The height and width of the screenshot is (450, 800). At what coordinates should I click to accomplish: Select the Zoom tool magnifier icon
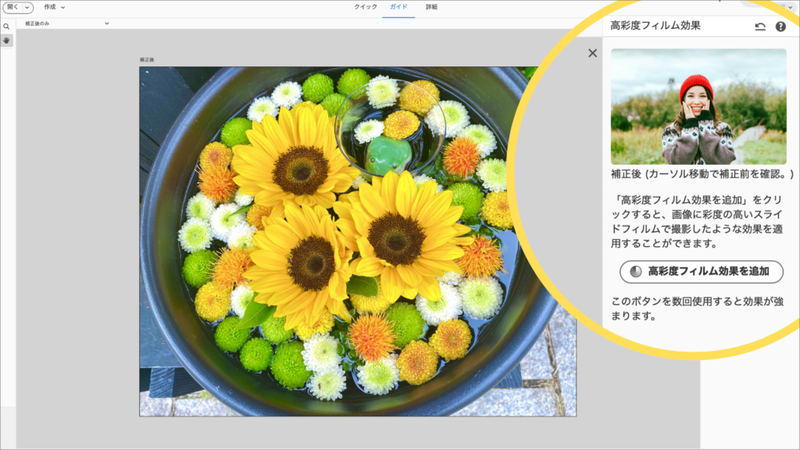pyautogui.click(x=6, y=27)
